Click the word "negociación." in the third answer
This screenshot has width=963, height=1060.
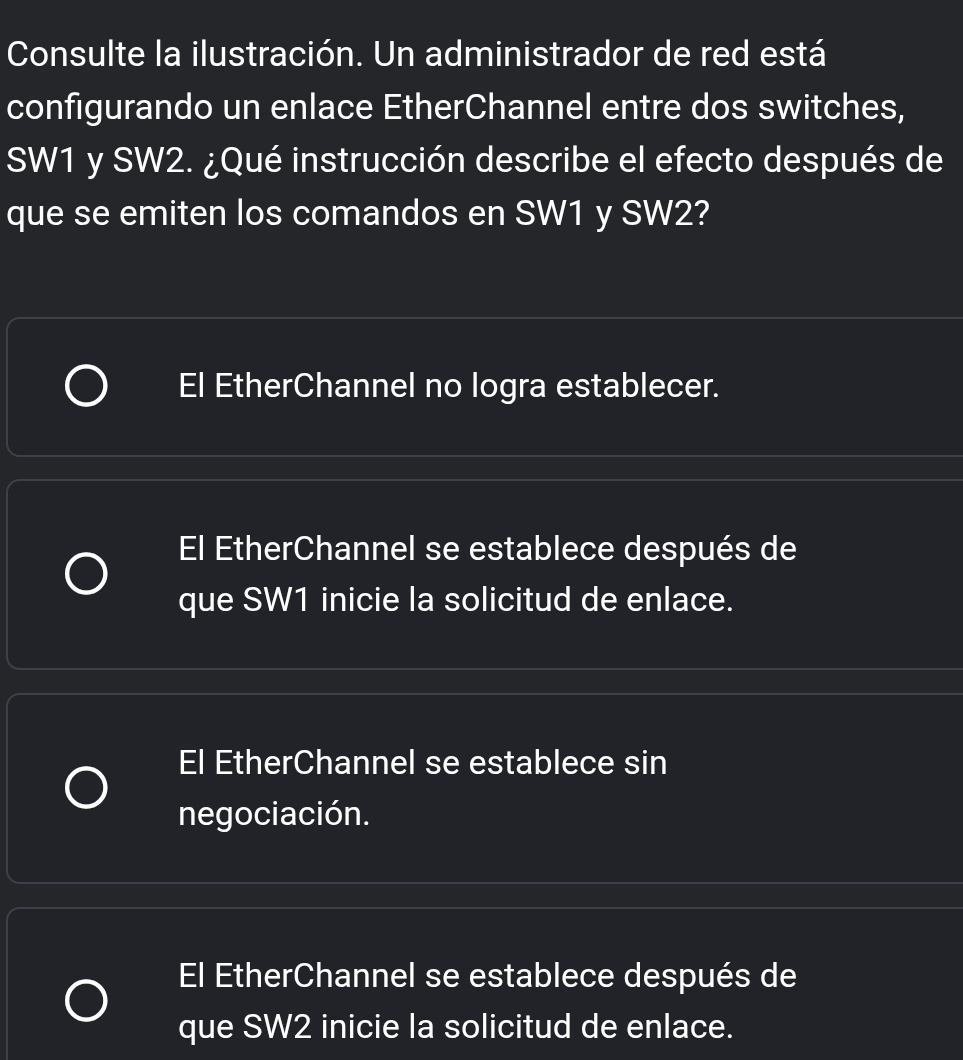point(274,814)
